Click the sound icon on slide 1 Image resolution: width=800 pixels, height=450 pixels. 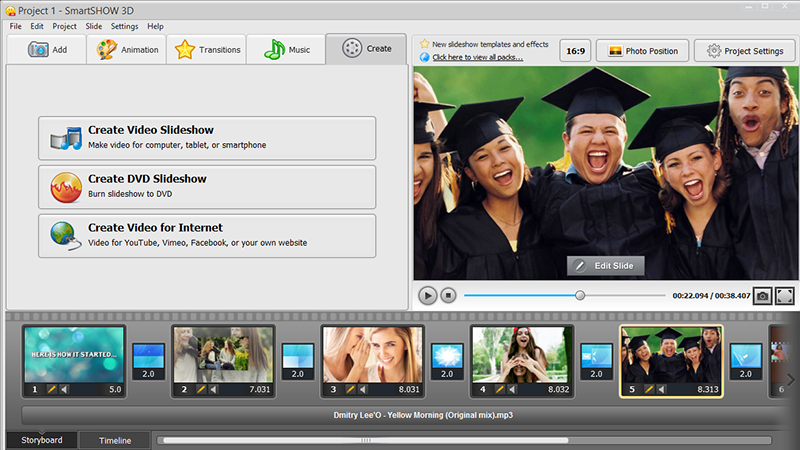[x=64, y=389]
